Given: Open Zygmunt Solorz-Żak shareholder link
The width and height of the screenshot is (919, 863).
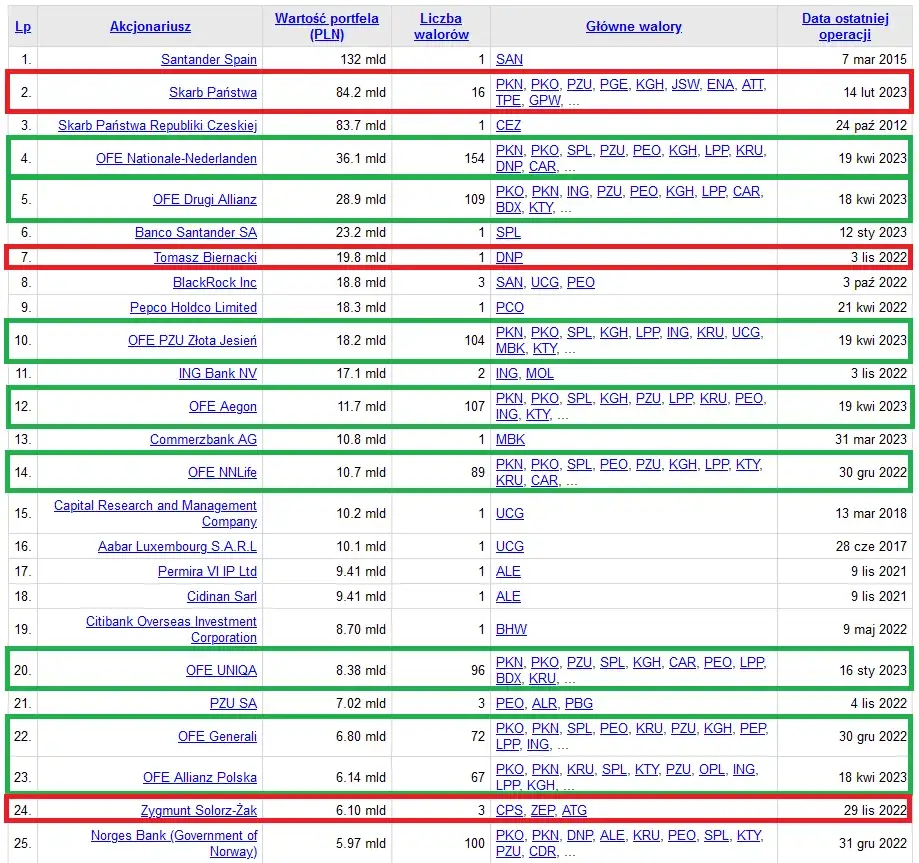Looking at the screenshot, I should 199,810.
